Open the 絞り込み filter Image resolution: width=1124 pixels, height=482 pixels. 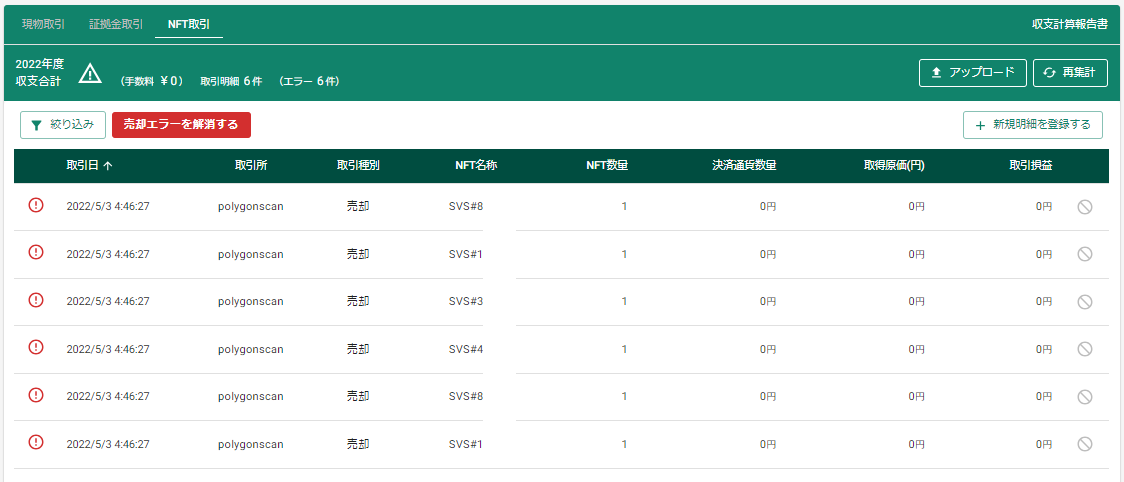pos(63,125)
